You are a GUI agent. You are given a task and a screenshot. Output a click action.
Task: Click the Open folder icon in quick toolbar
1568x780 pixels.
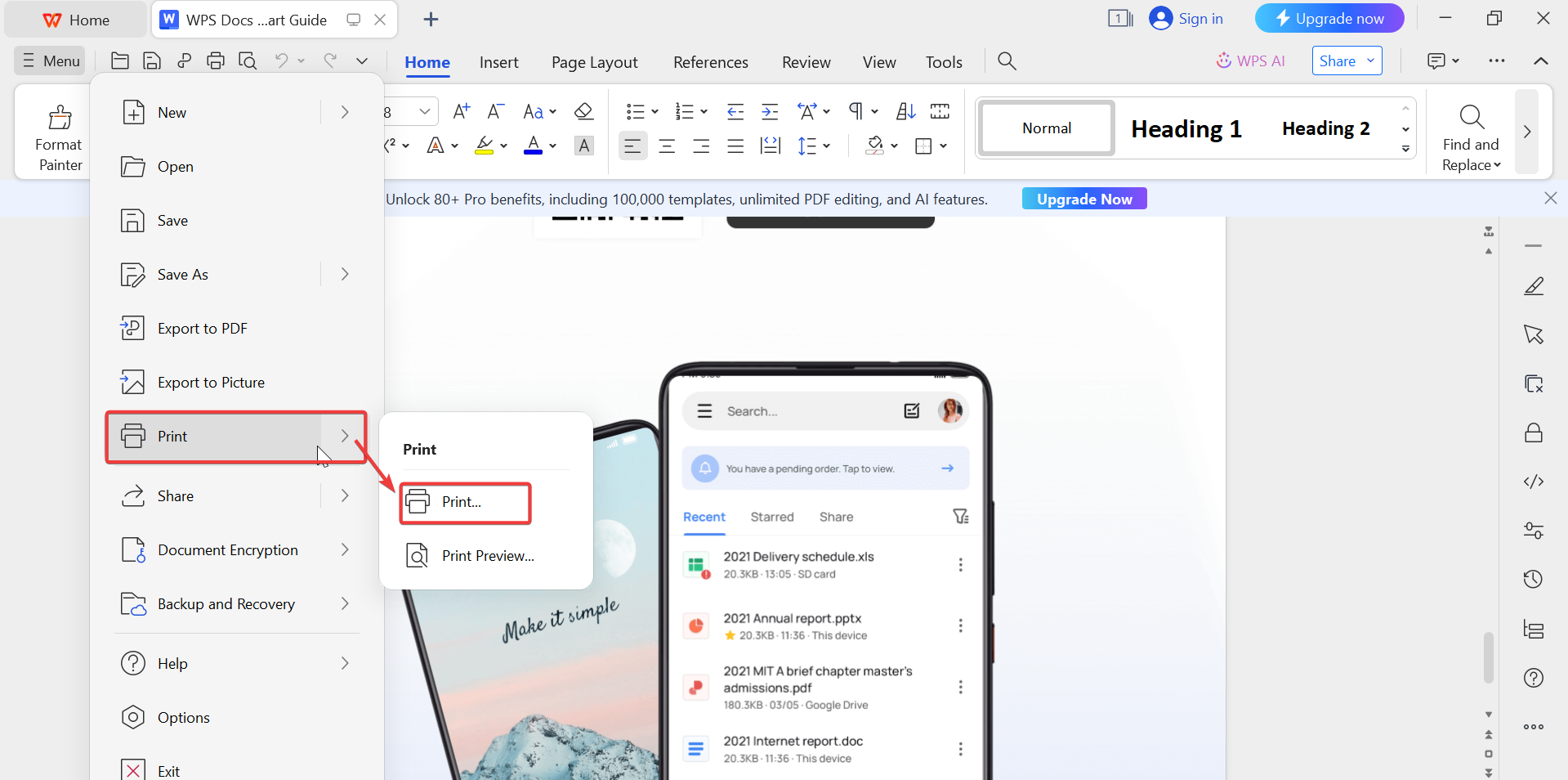click(120, 61)
